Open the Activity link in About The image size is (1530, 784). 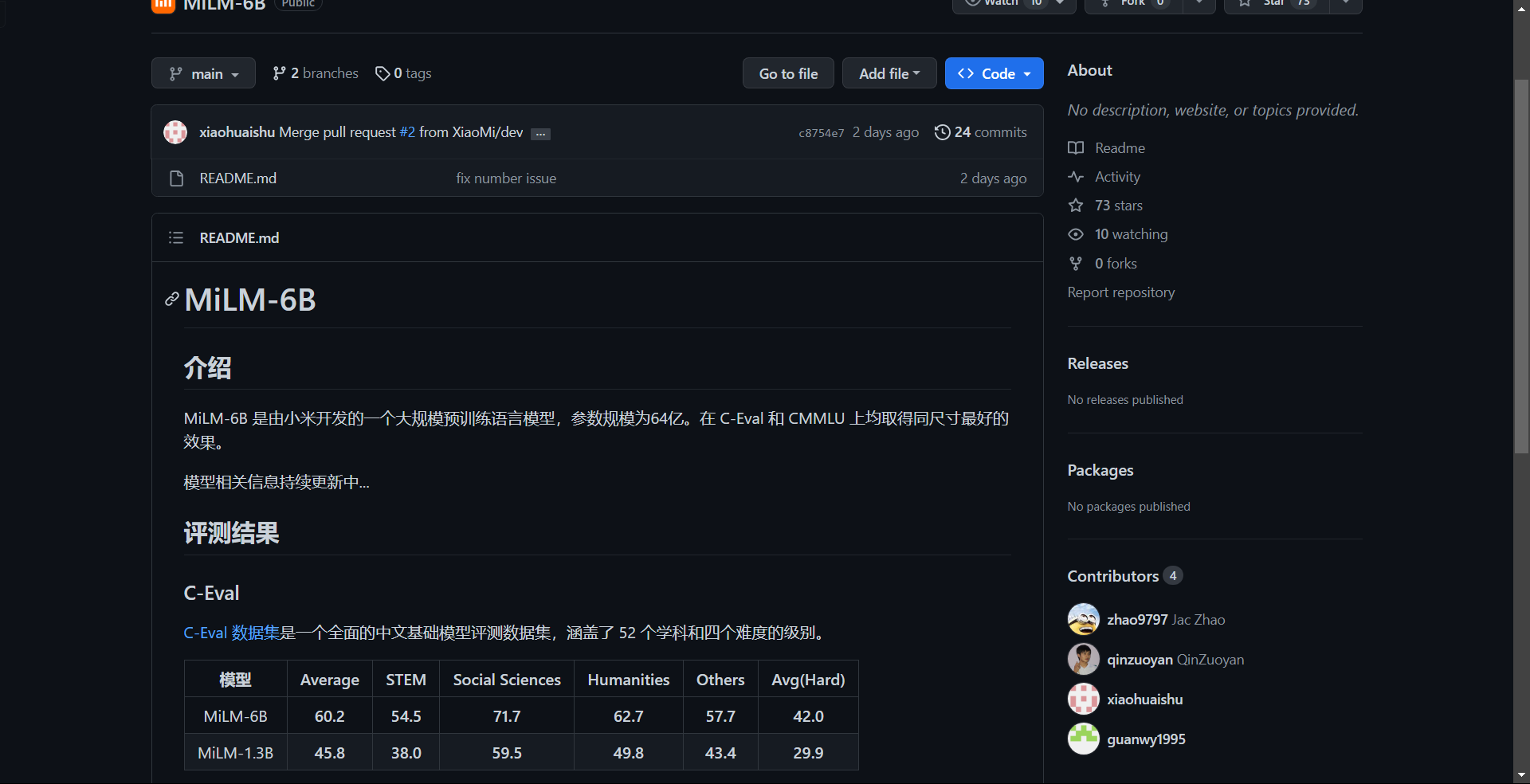pos(1117,177)
